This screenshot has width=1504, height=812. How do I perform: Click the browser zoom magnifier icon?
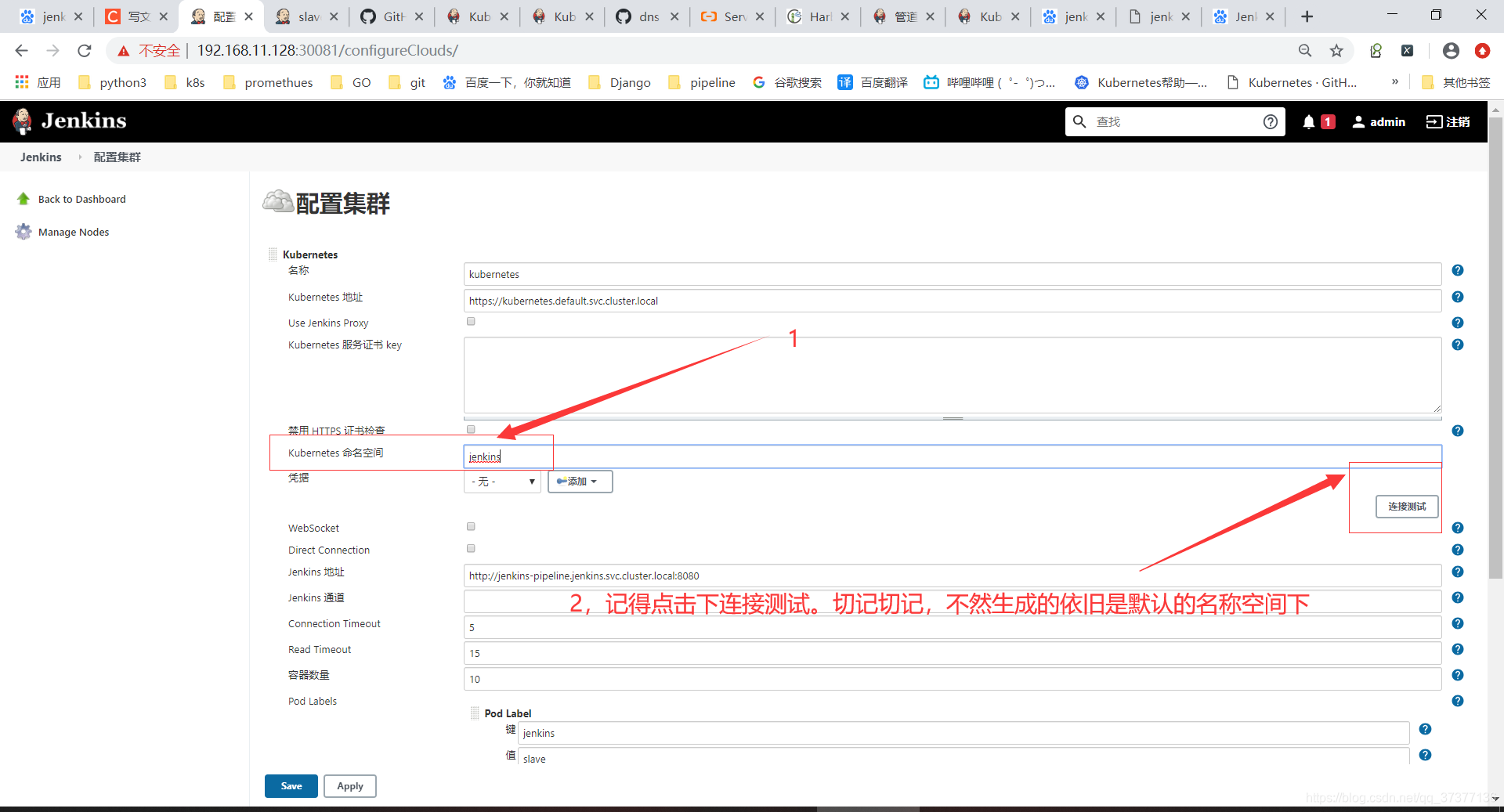coord(1305,51)
